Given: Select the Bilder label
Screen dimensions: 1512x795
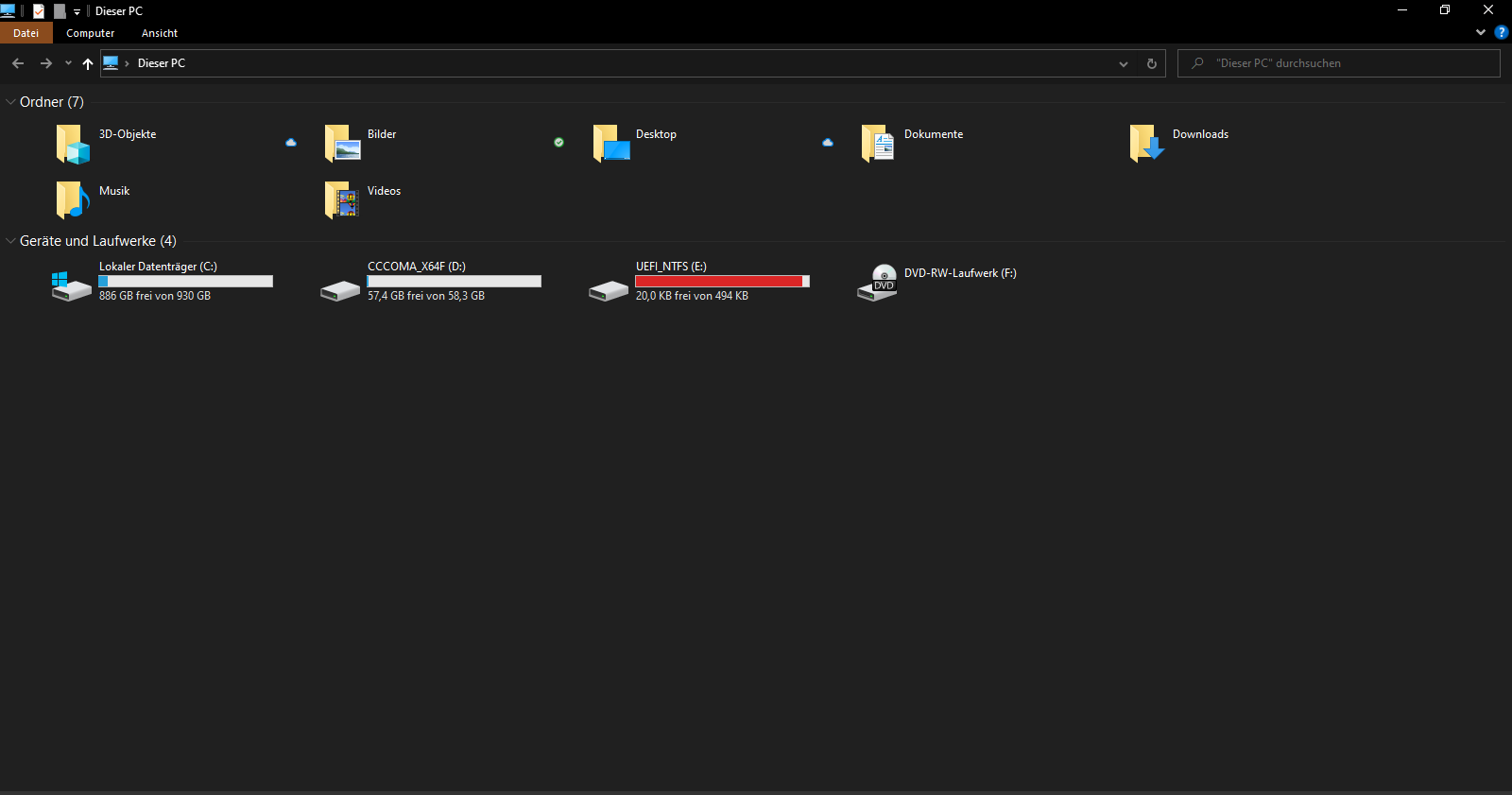Looking at the screenshot, I should [x=382, y=134].
